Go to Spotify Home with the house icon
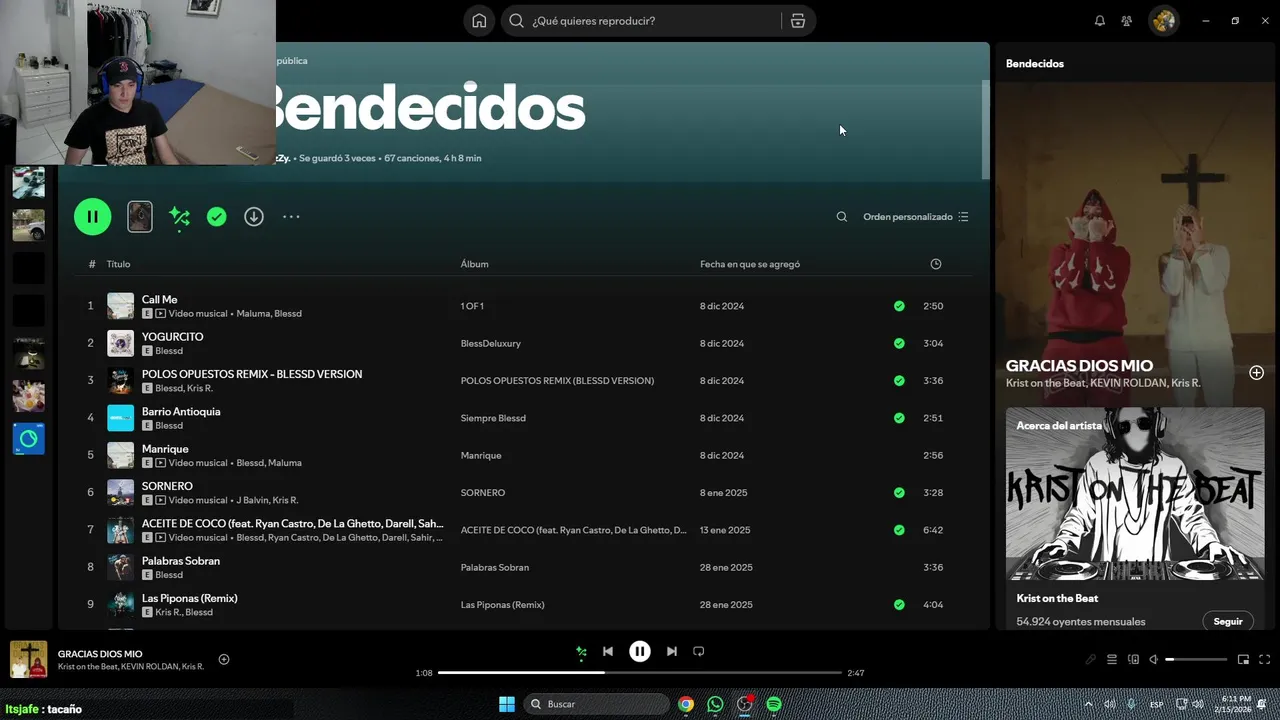This screenshot has height=720, width=1280. pyautogui.click(x=479, y=21)
